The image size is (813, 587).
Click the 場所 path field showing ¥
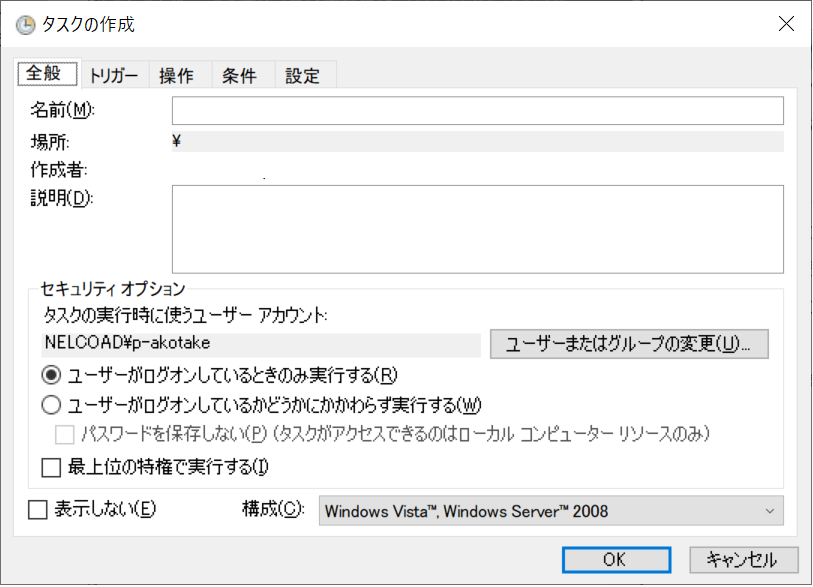coord(478,141)
